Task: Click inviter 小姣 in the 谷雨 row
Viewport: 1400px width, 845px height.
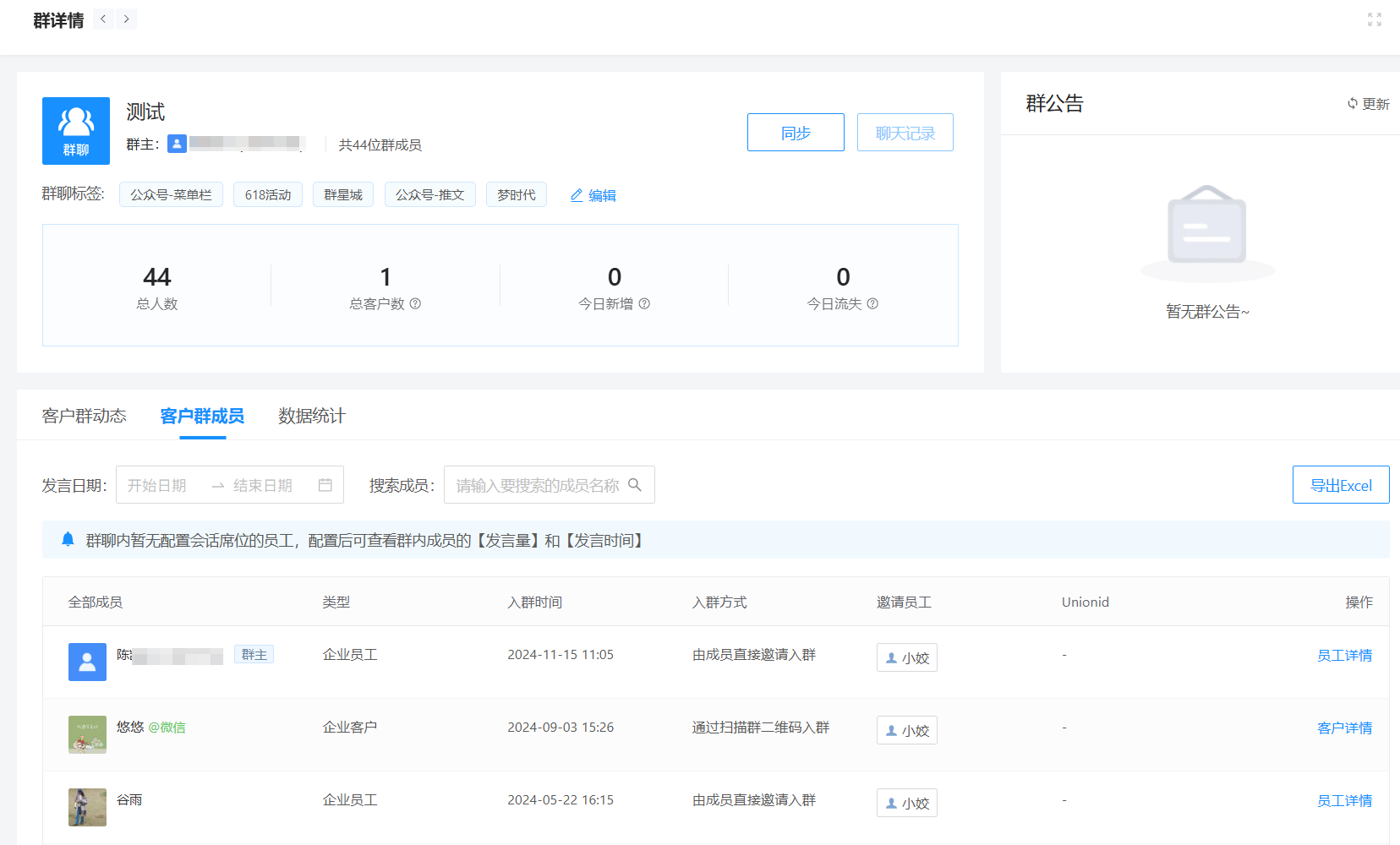Action: (x=907, y=803)
